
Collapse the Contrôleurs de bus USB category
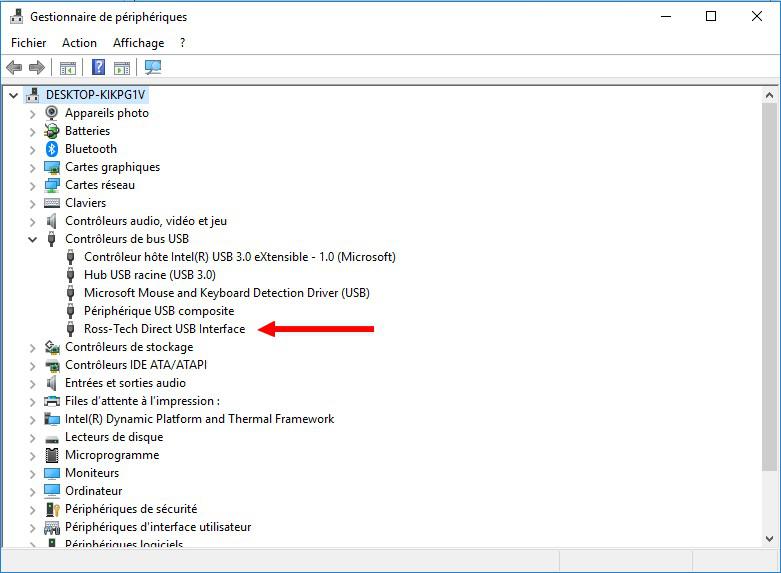tap(32, 239)
